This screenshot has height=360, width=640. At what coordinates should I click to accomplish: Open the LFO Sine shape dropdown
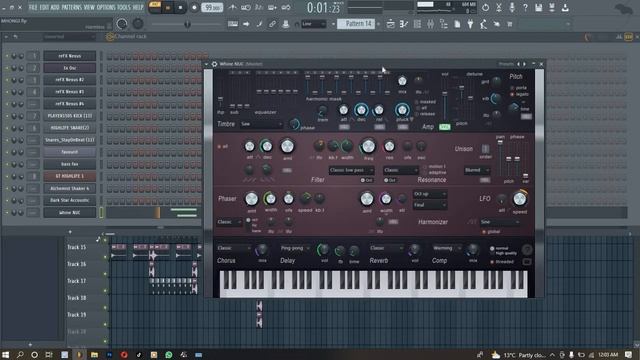point(500,222)
